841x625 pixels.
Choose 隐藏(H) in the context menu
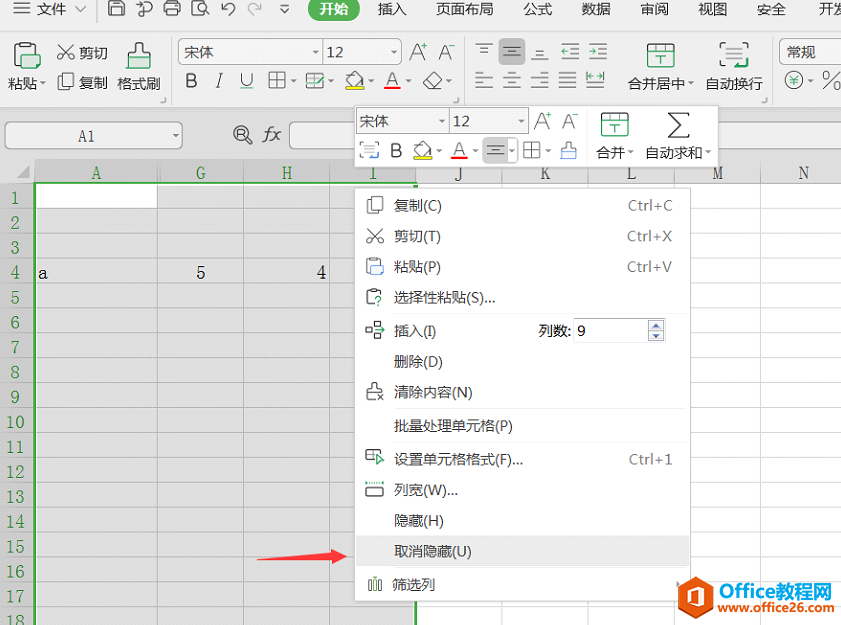(x=522, y=520)
